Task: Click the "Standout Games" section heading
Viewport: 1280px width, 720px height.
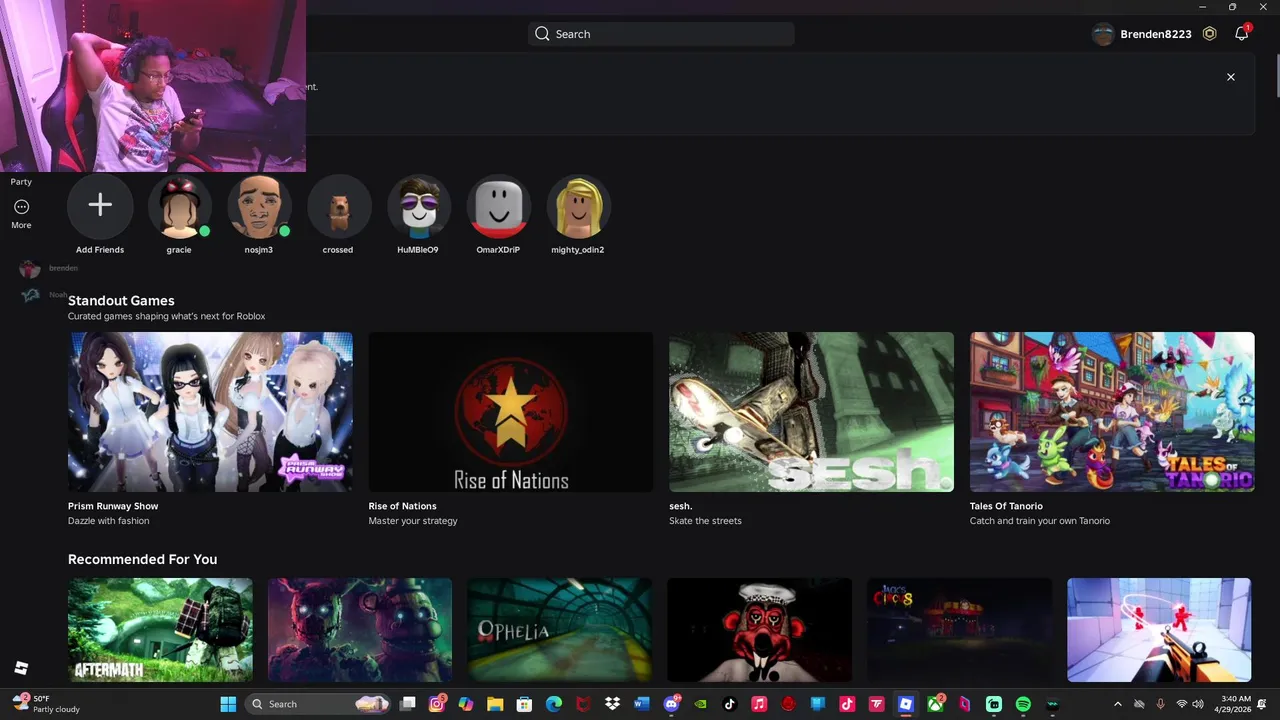Action: pyautogui.click(x=121, y=301)
